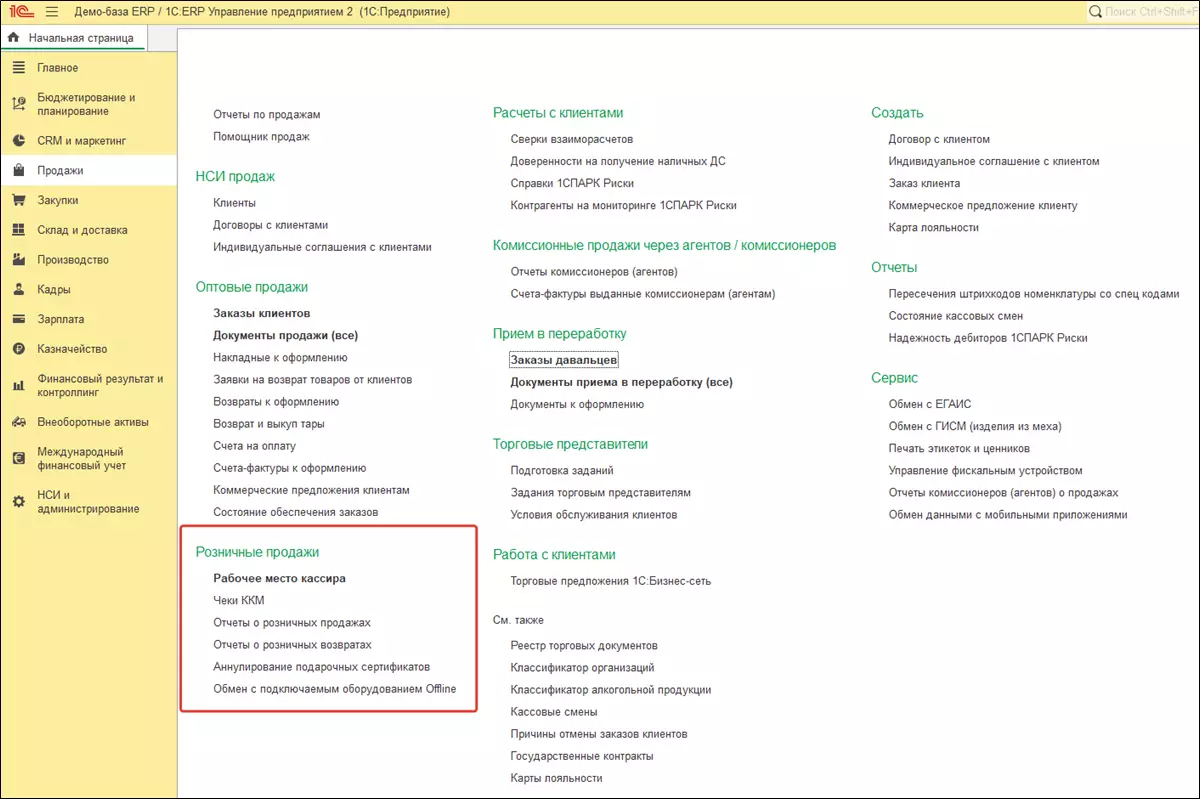Click the Склад и доставка icon

click(x=18, y=230)
